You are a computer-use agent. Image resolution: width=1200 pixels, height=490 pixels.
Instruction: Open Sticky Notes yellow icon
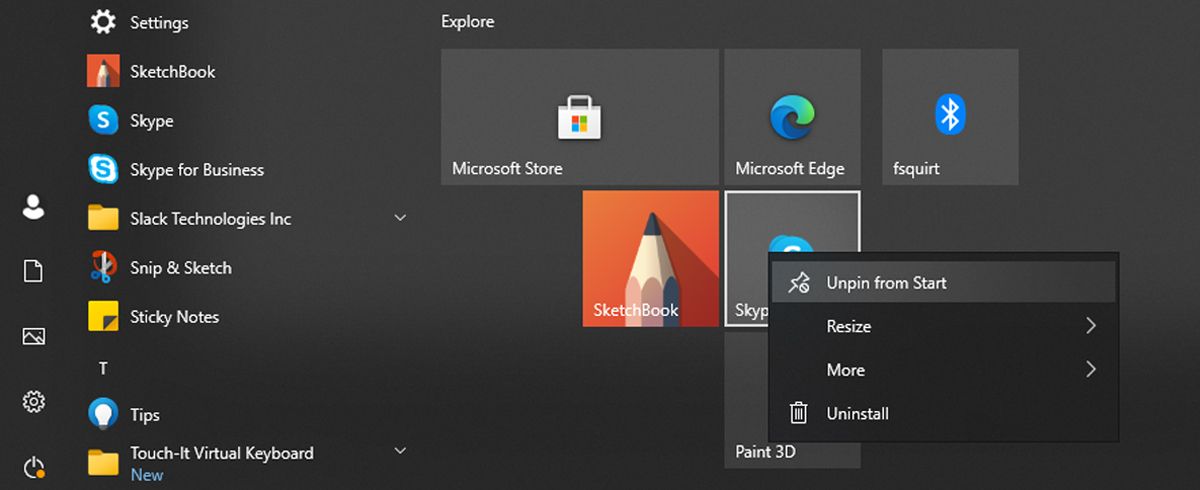tap(103, 316)
